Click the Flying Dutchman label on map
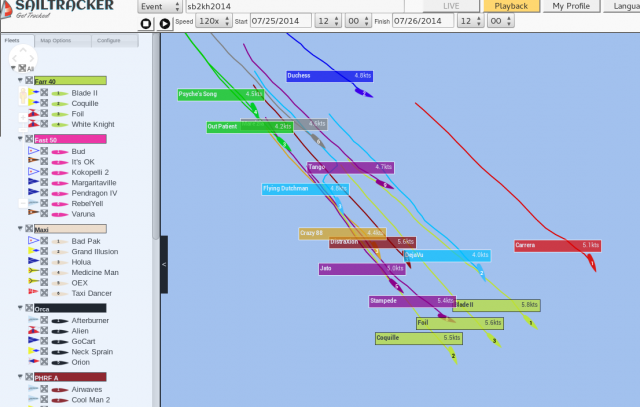 [x=305, y=189]
